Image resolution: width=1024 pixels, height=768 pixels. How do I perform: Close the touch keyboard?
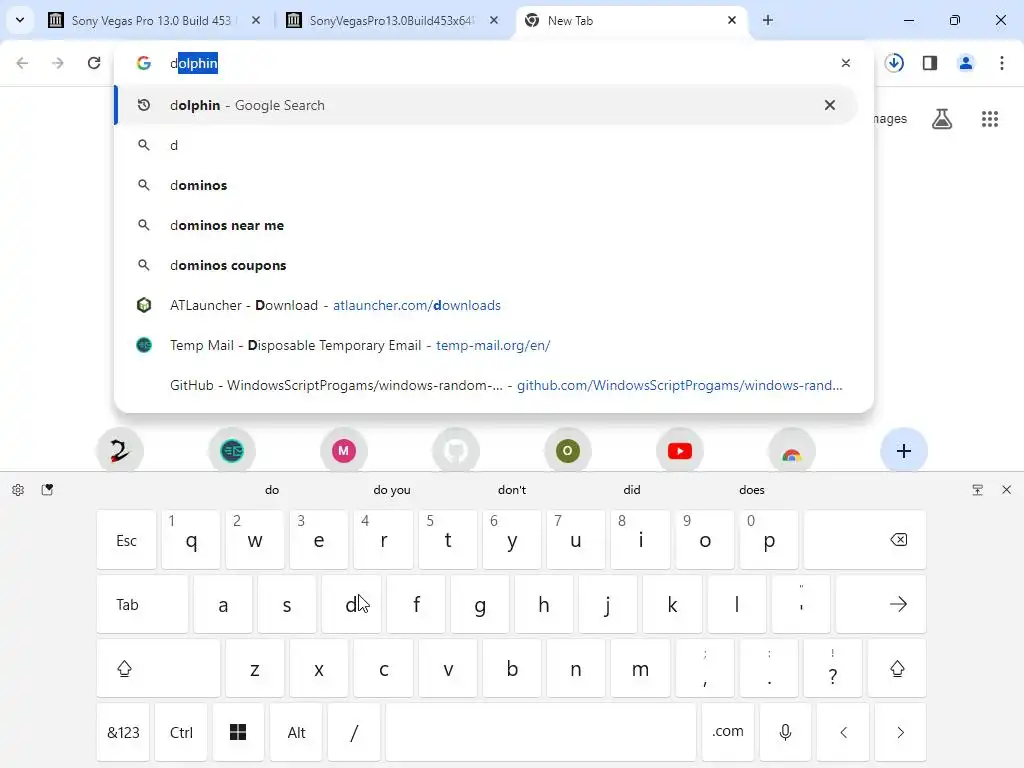click(1006, 490)
